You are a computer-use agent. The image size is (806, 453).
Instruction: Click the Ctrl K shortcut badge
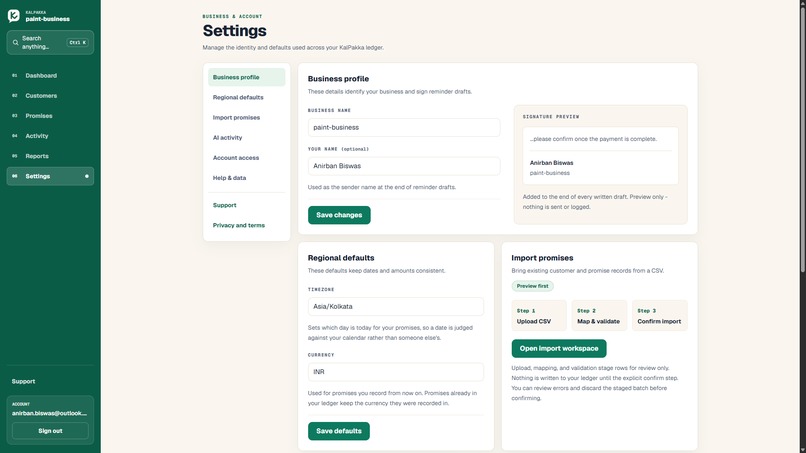pyautogui.click(x=78, y=43)
